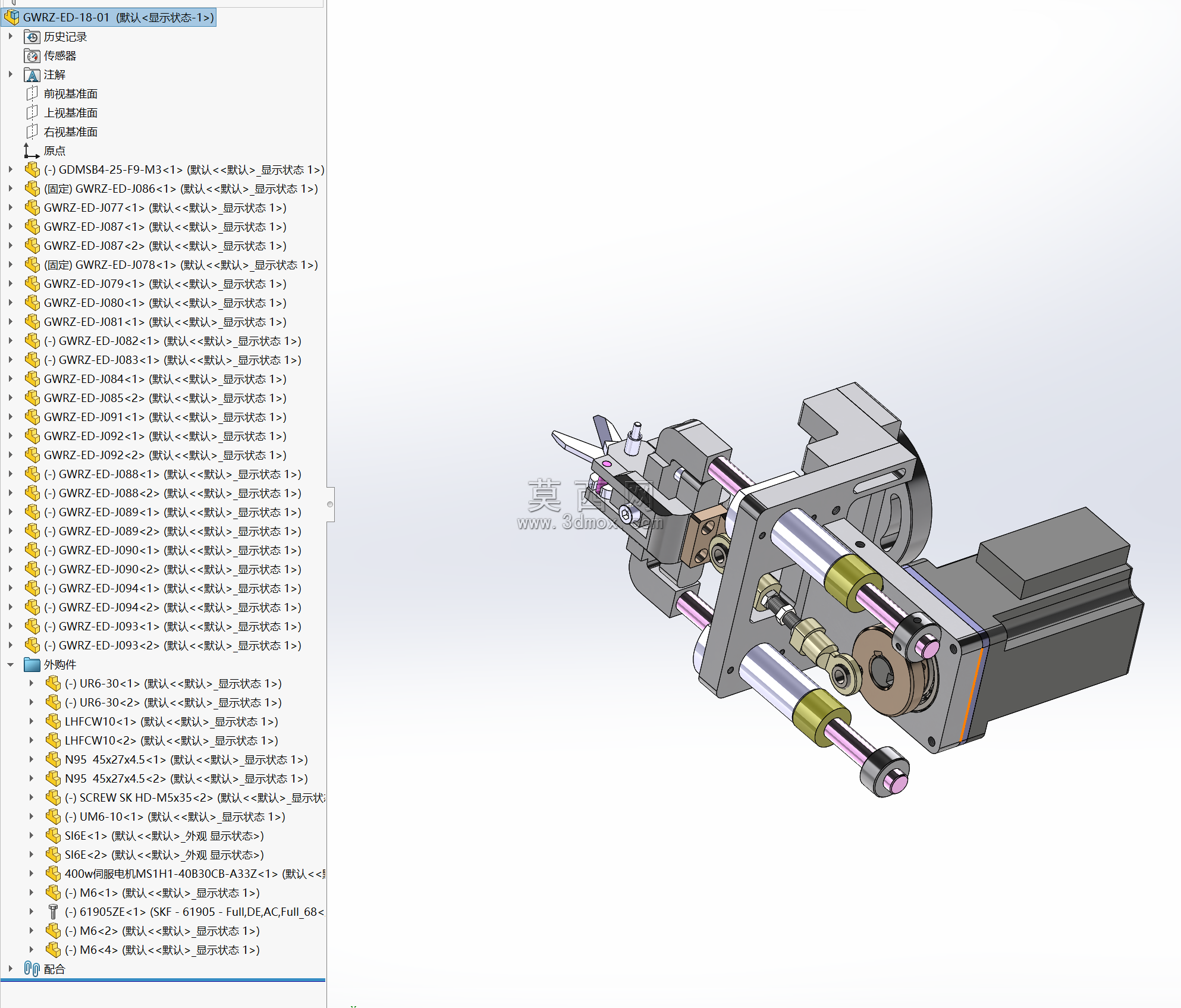Select the 外购件 folder icon

(32, 664)
